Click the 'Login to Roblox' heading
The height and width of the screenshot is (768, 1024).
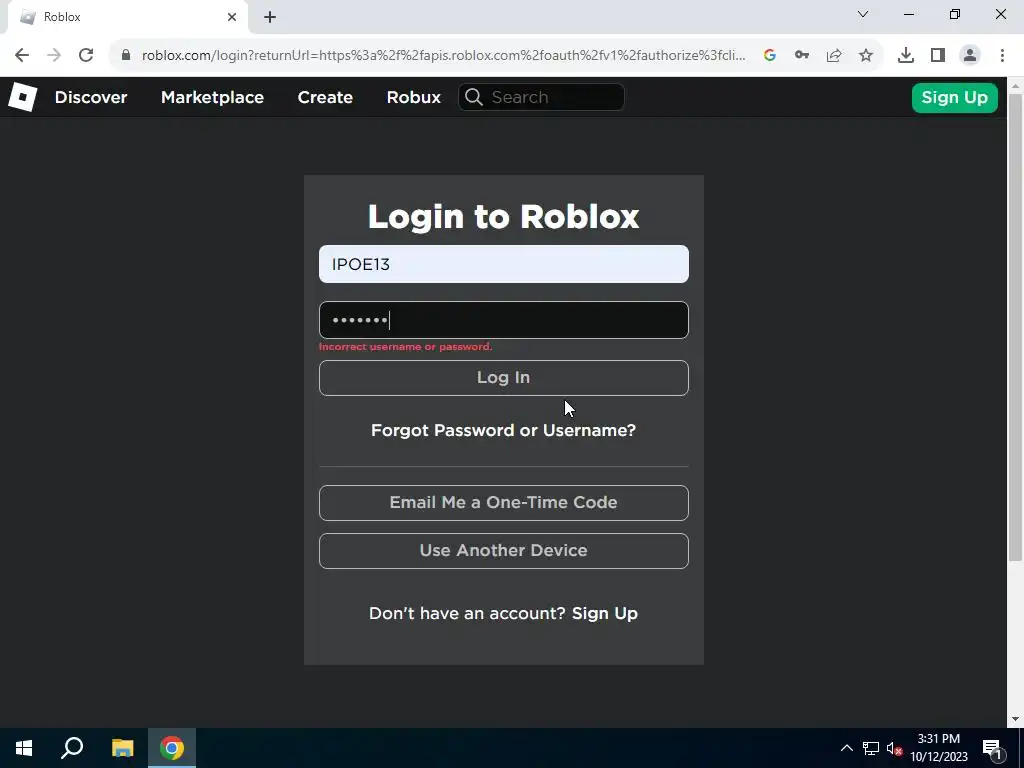[504, 216]
